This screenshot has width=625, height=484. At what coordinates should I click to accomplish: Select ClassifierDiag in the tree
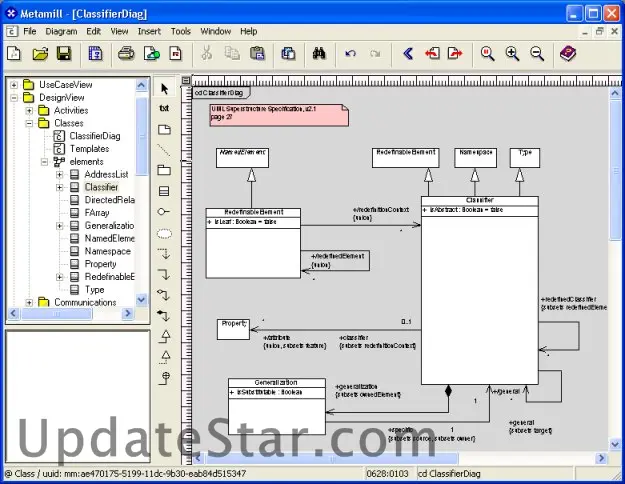(95, 136)
